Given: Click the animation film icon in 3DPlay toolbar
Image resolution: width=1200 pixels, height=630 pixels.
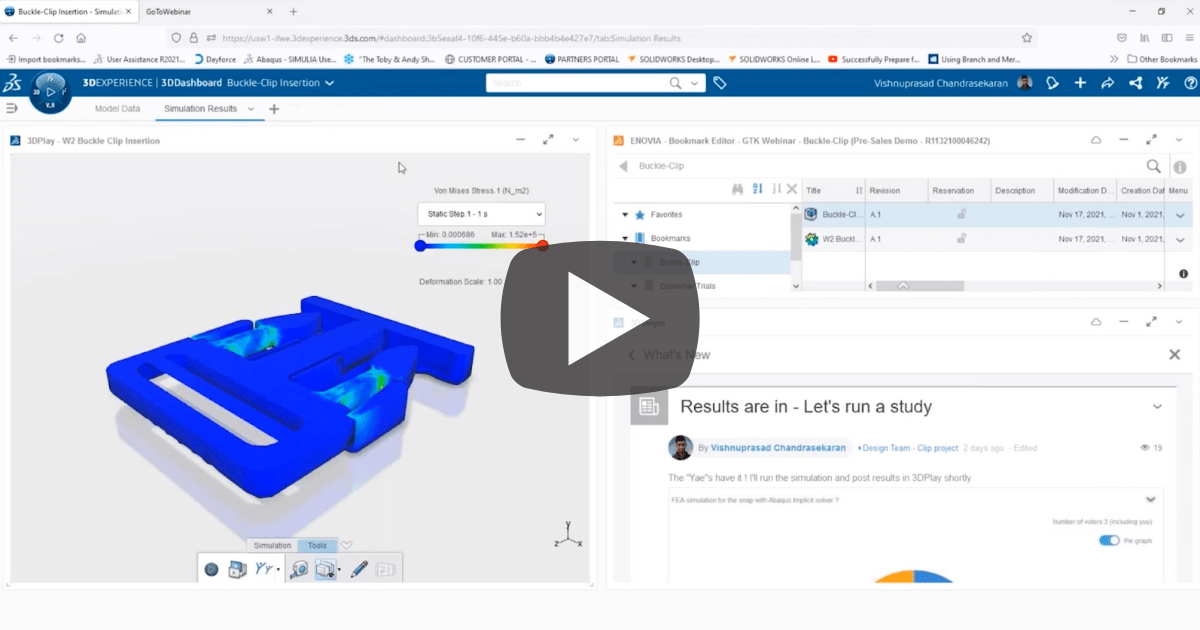Looking at the screenshot, I should [236, 569].
